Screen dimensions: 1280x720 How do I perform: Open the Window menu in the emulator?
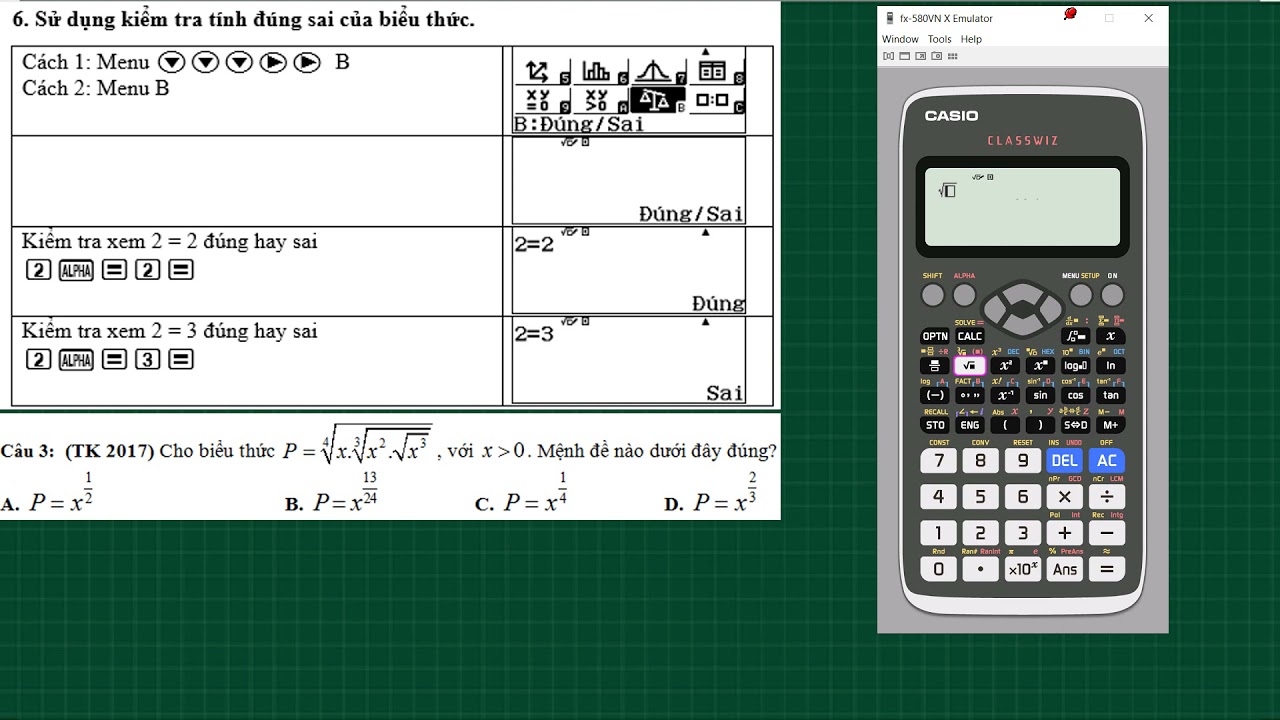(x=900, y=39)
